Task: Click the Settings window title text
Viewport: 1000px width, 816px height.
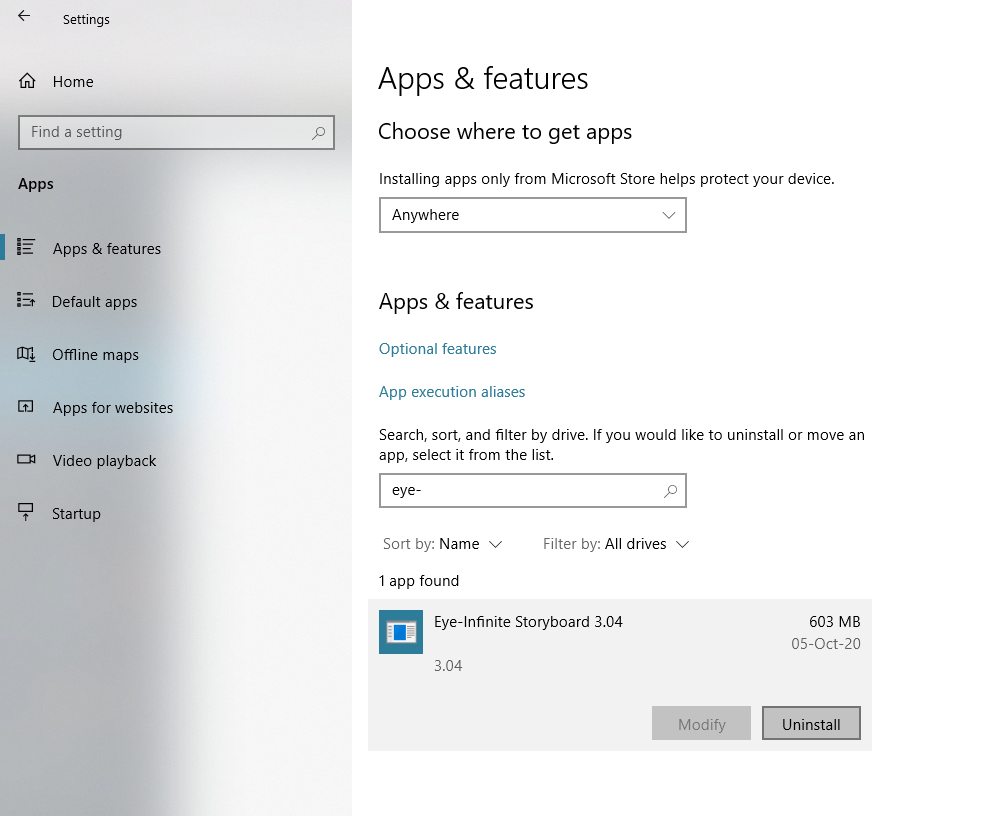Action: tap(86, 20)
